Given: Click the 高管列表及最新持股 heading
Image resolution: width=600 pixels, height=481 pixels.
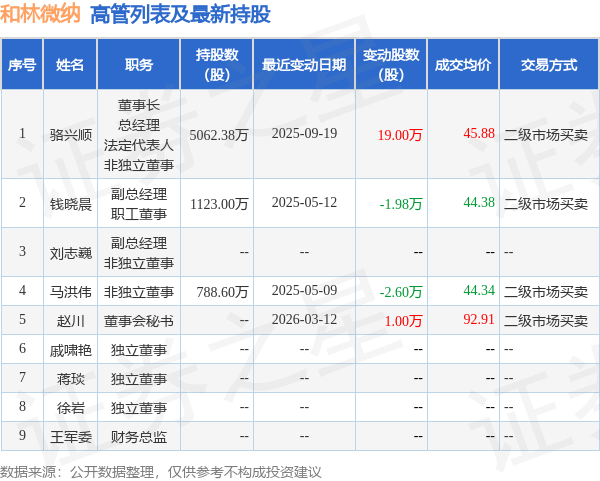Looking at the screenshot, I should click(180, 15).
